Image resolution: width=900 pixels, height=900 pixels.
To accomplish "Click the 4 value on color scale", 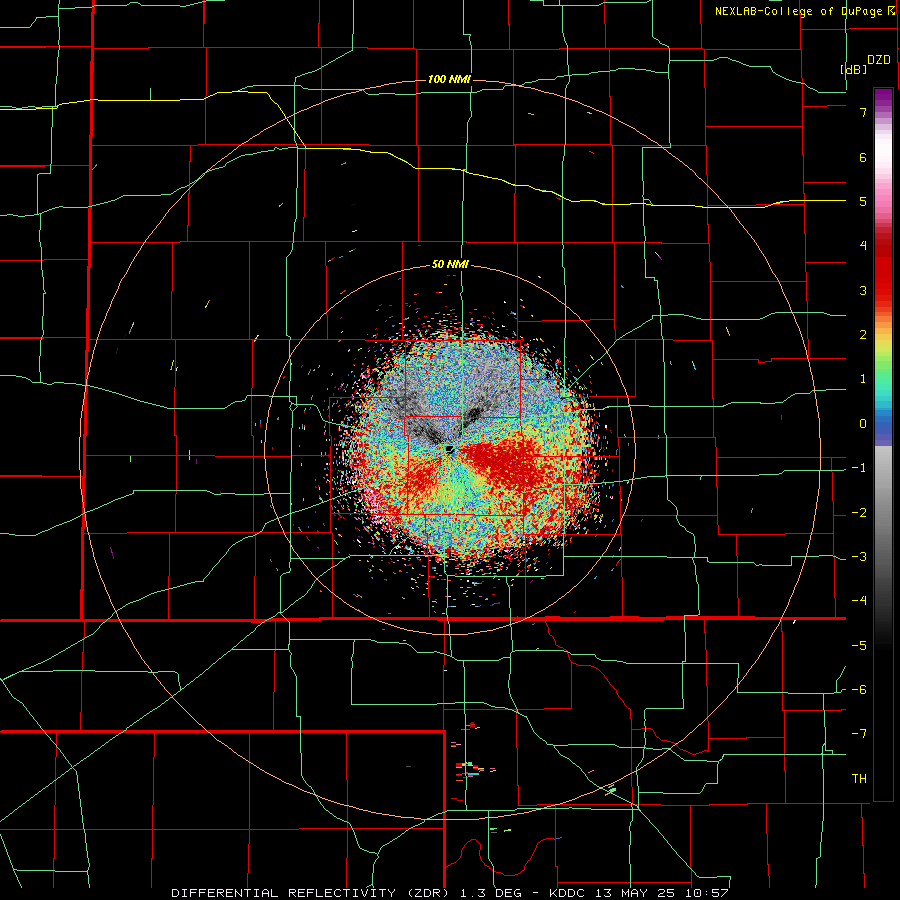I will point(863,246).
